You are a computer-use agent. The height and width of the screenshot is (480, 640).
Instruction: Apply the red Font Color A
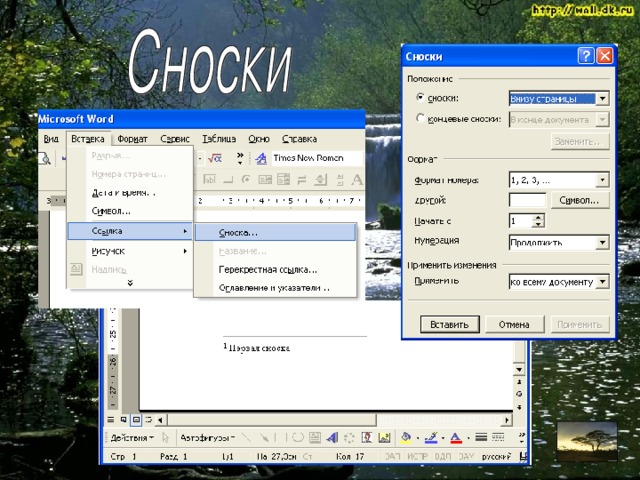click(x=456, y=438)
